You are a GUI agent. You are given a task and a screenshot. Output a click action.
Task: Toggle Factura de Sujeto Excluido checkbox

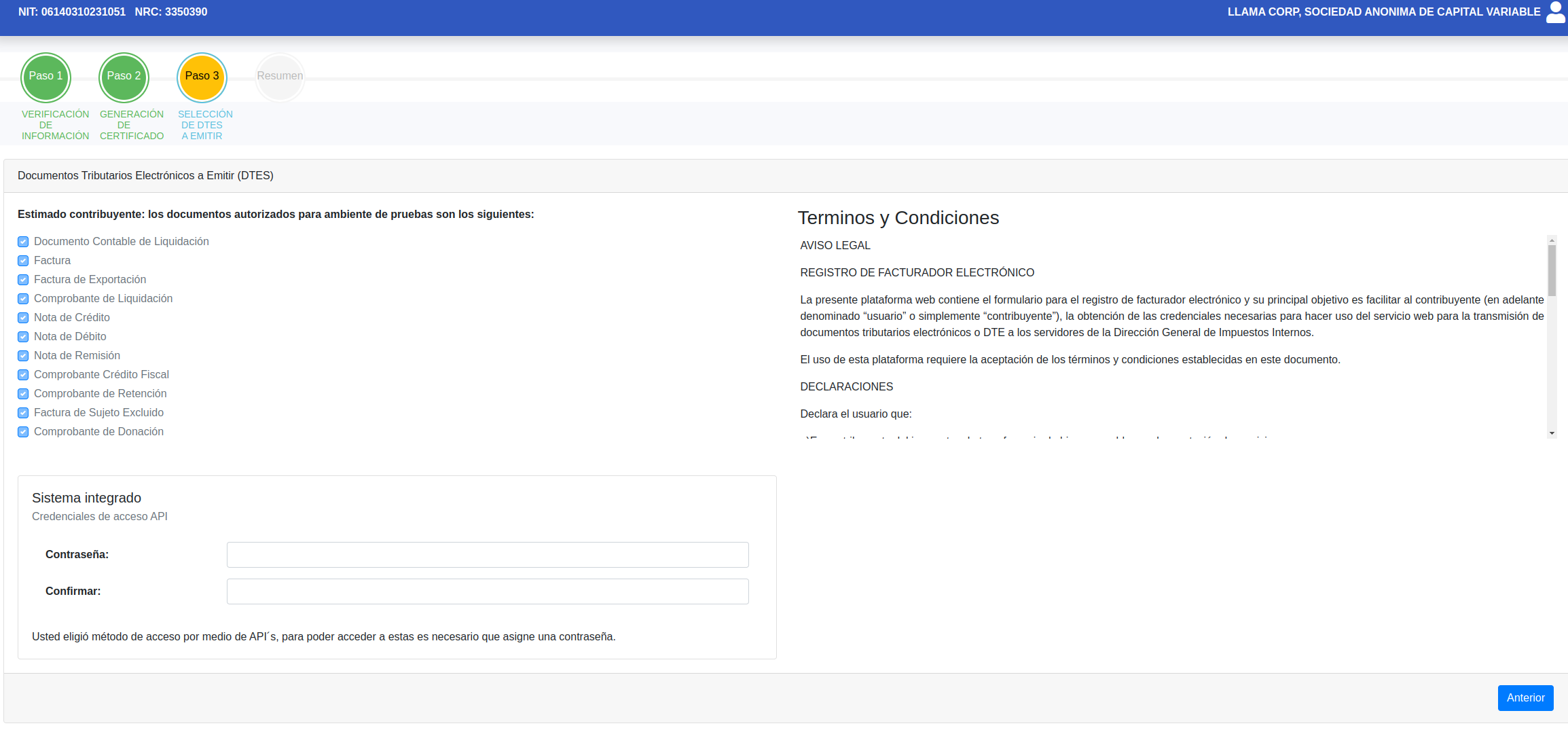(x=23, y=413)
